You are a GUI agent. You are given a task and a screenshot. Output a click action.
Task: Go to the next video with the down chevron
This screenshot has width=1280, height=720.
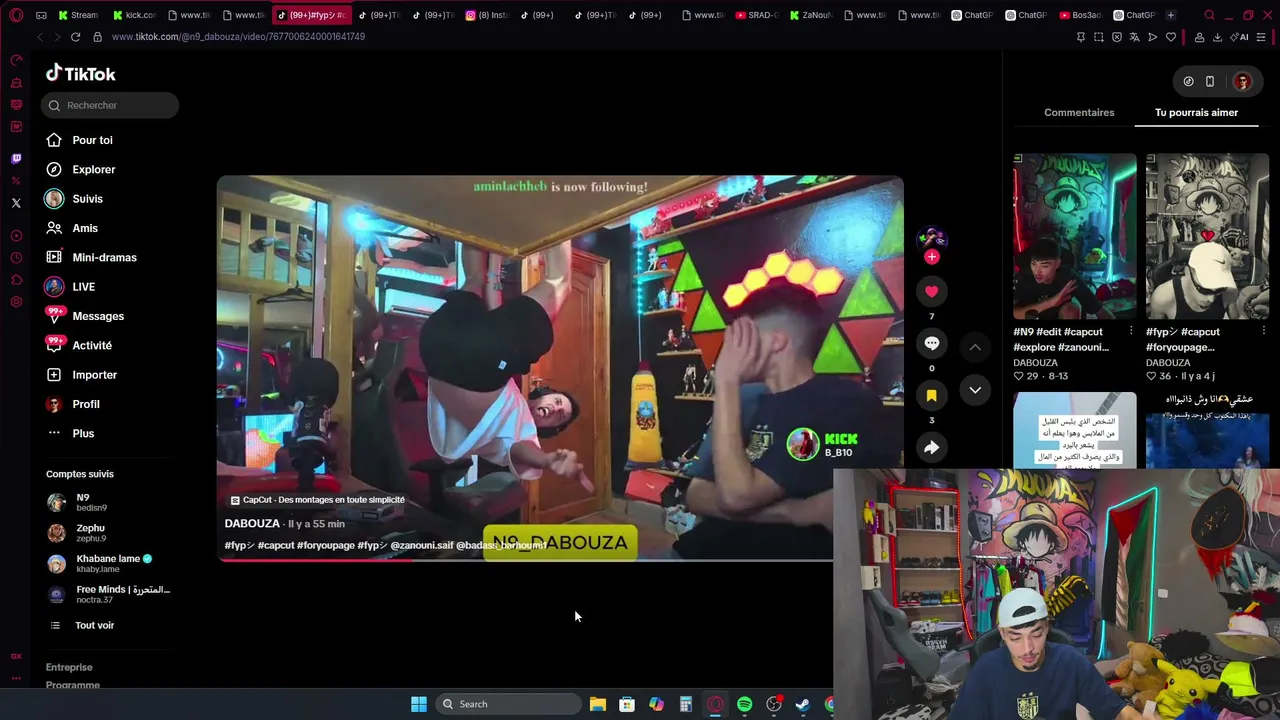click(x=975, y=390)
